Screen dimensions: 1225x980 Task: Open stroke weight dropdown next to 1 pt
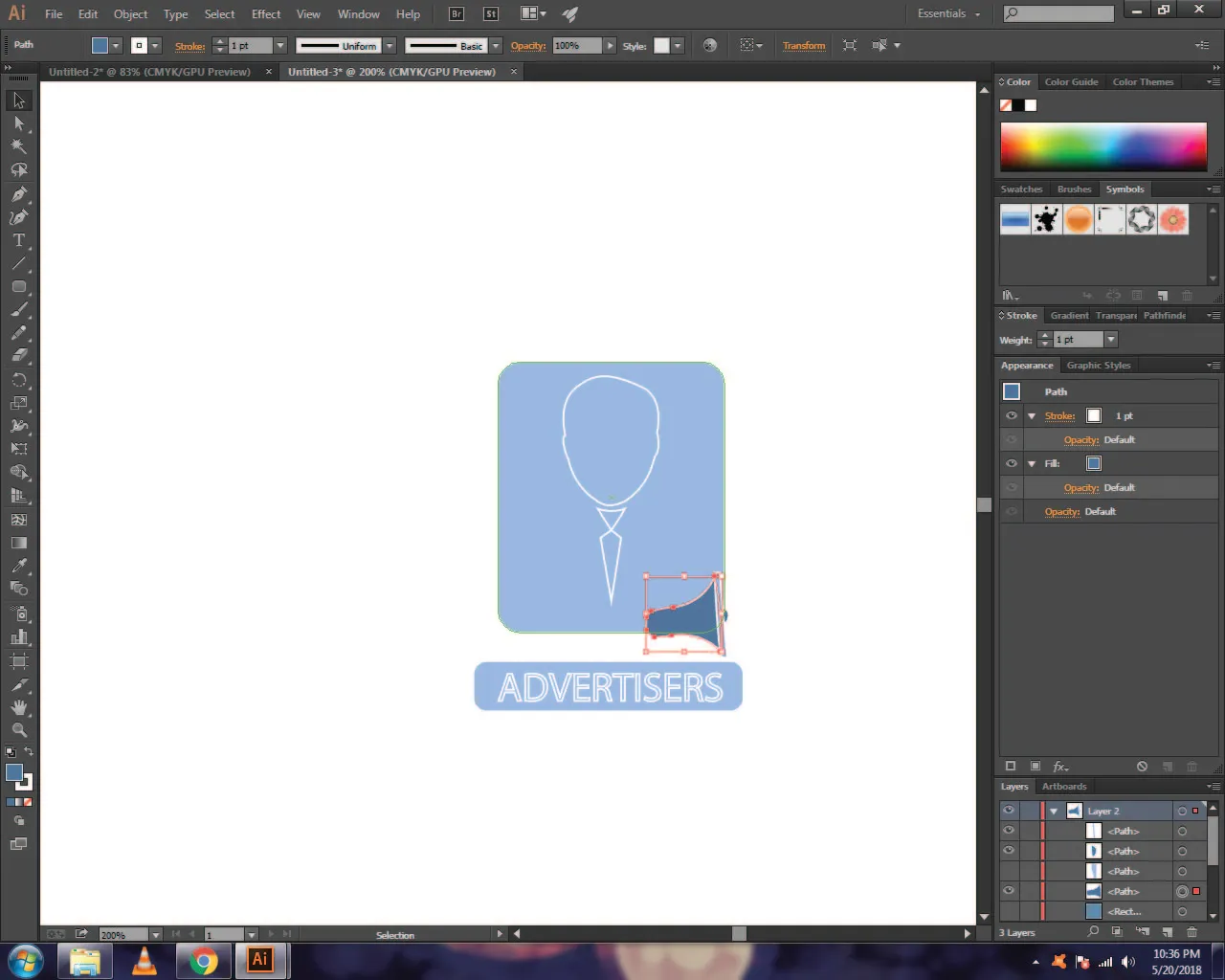280,46
